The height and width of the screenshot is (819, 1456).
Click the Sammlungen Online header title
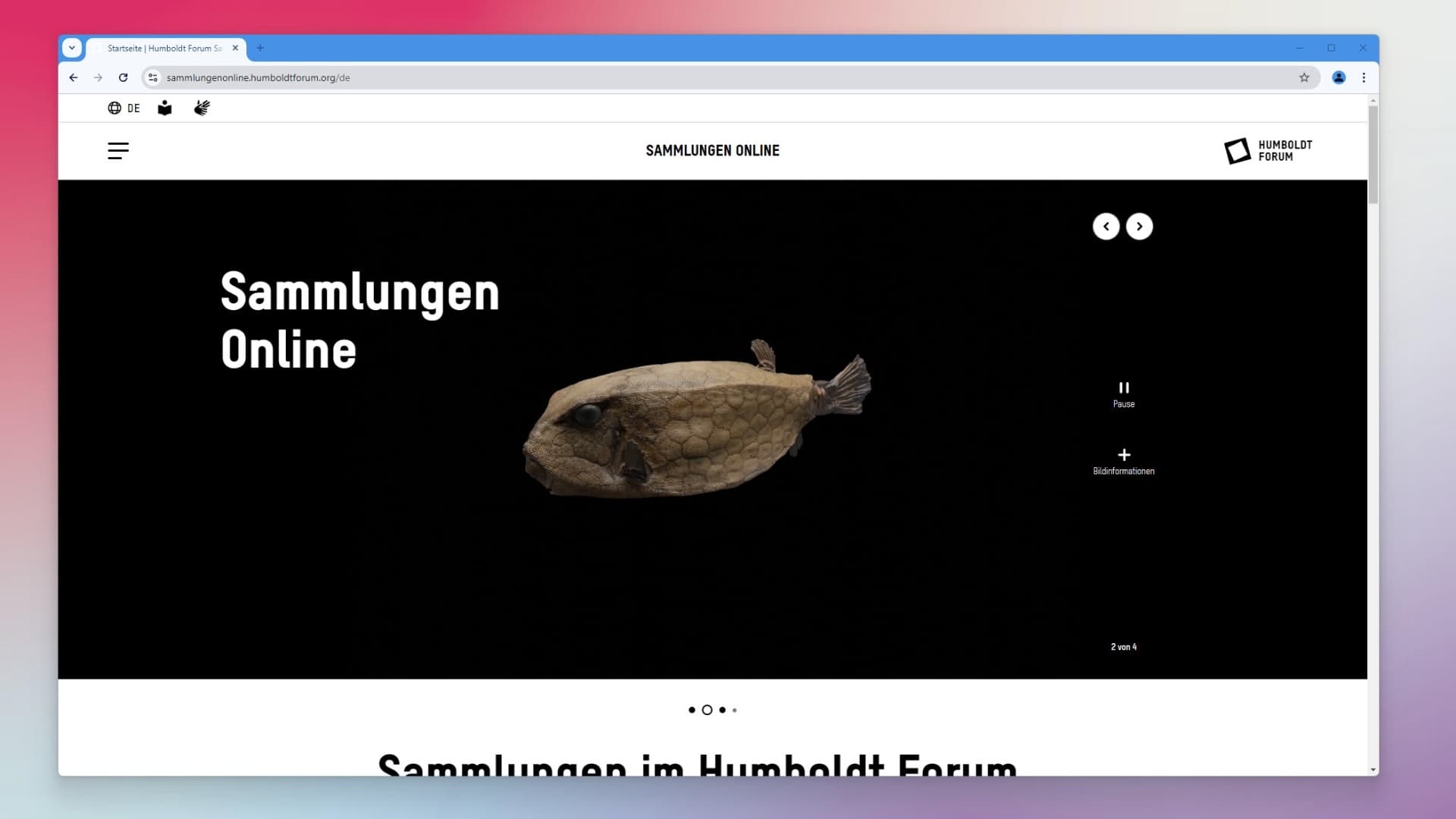click(x=712, y=151)
